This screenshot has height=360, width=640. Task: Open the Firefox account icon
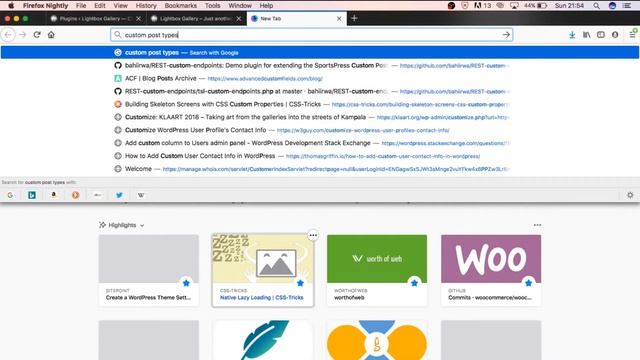pos(615,35)
